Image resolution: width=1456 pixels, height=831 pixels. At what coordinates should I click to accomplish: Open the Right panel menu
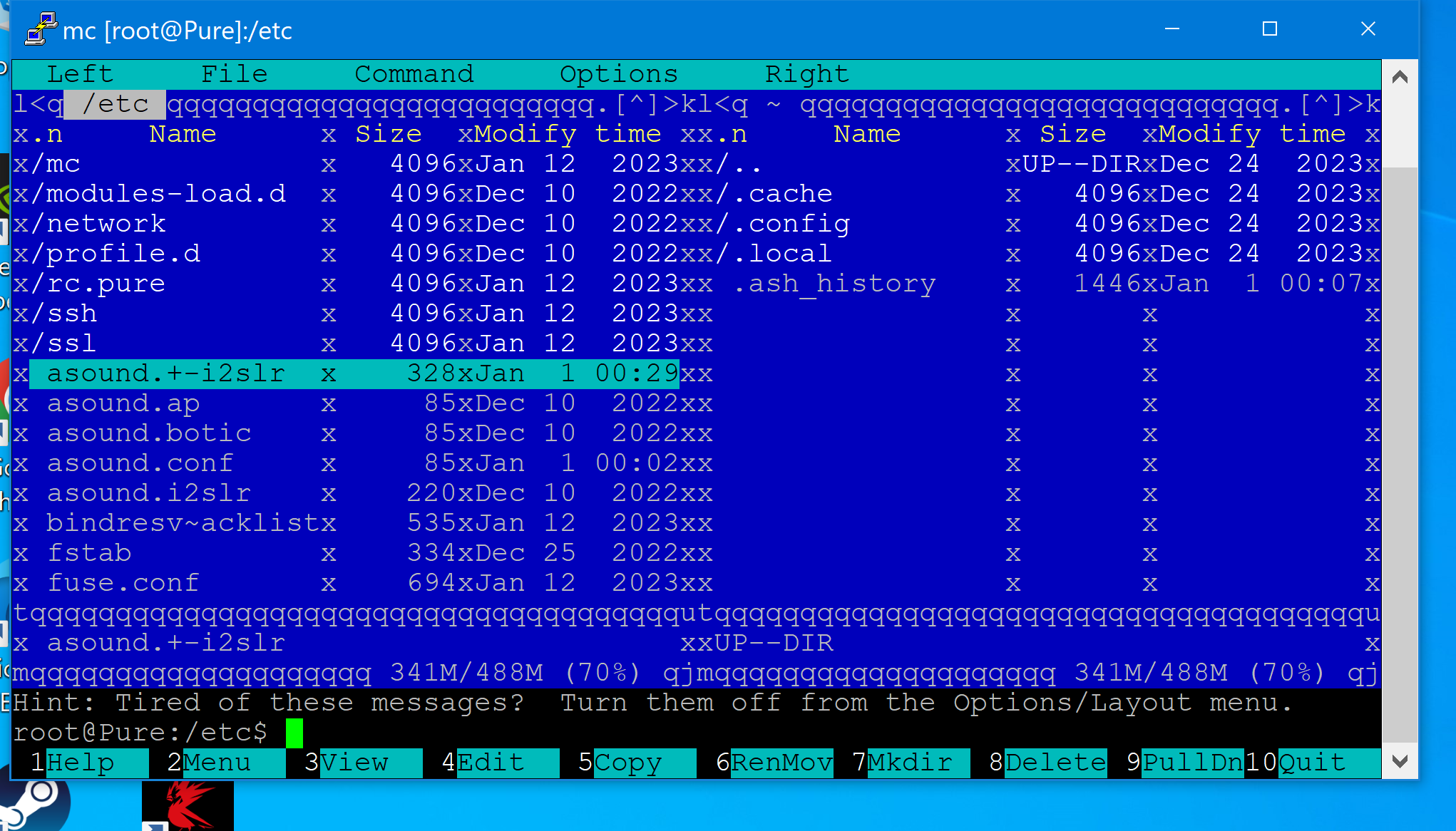806,74
